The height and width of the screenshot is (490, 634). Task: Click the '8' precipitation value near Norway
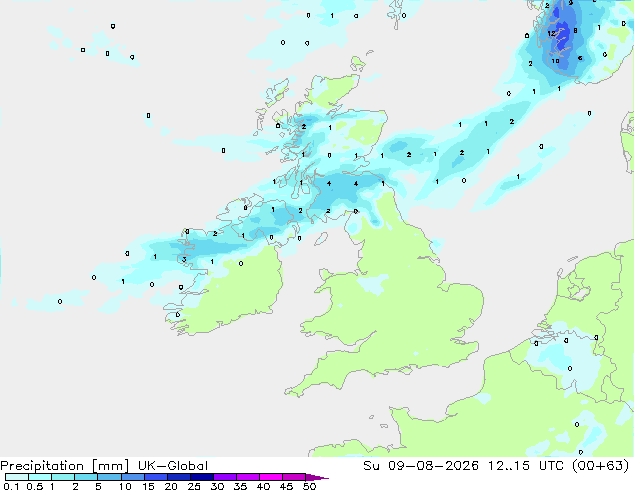[x=575, y=31]
